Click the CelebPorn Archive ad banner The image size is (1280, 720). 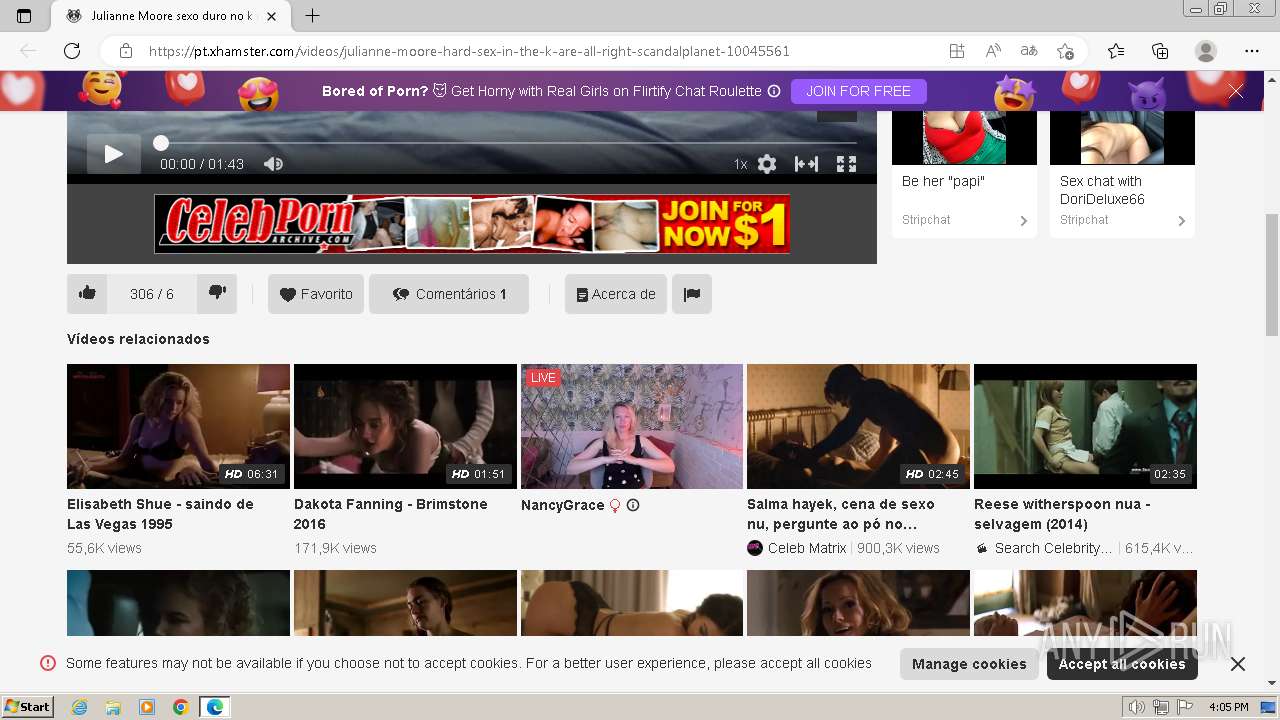(x=472, y=224)
